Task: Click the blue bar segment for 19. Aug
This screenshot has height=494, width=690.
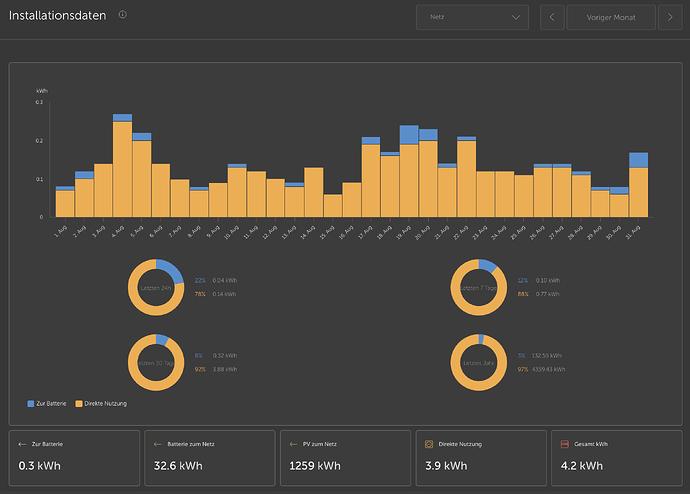Action: 409,135
